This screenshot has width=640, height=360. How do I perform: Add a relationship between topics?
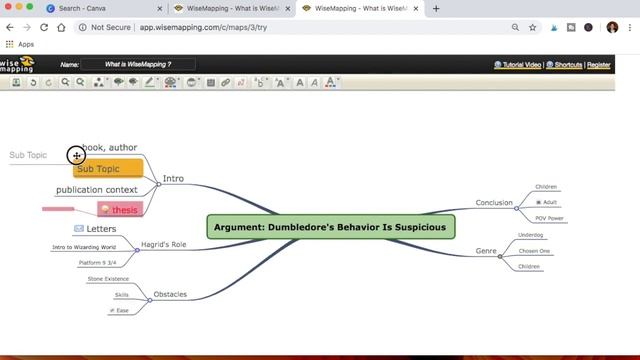click(241, 82)
